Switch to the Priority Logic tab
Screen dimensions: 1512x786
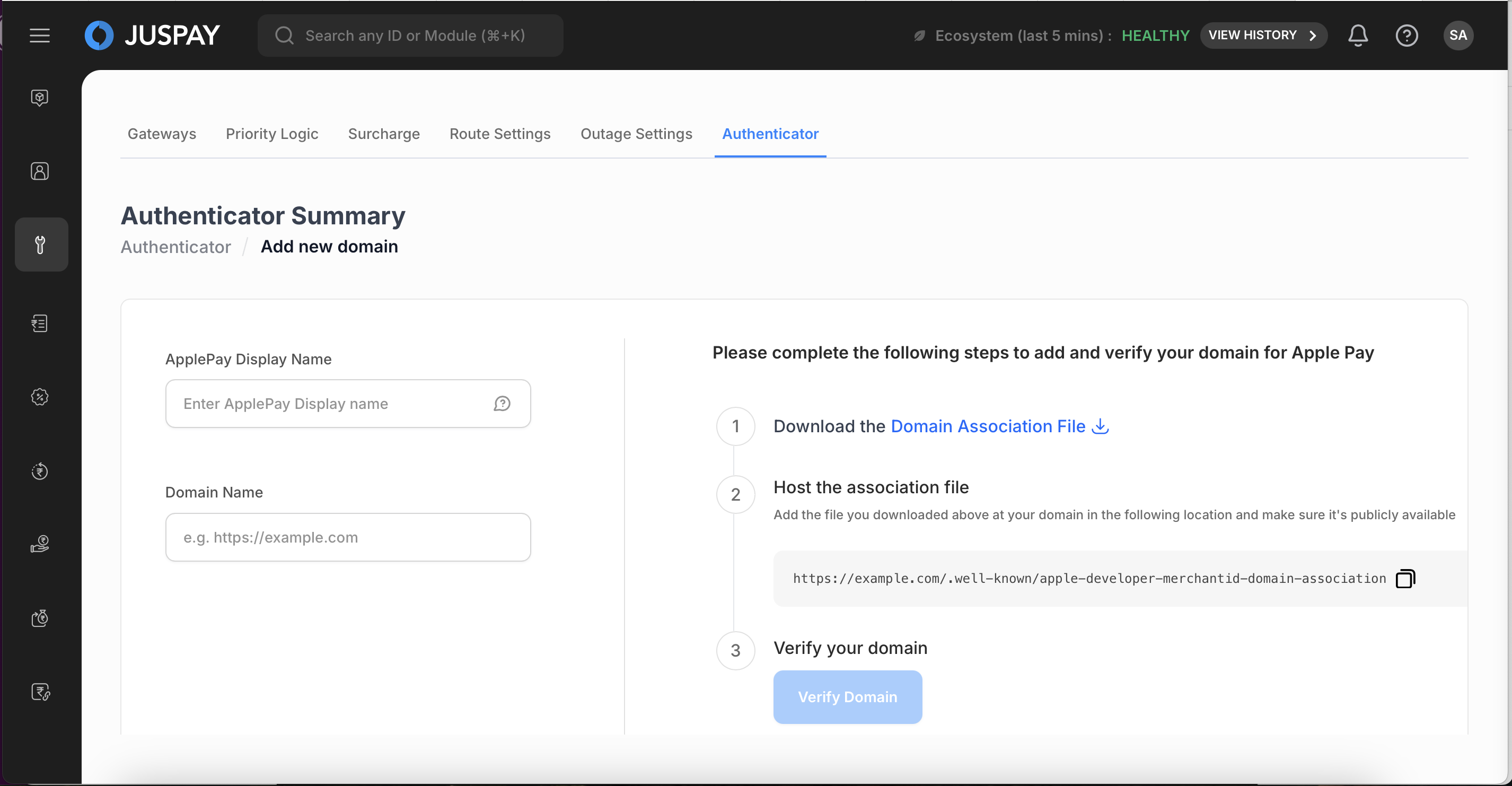coord(272,134)
